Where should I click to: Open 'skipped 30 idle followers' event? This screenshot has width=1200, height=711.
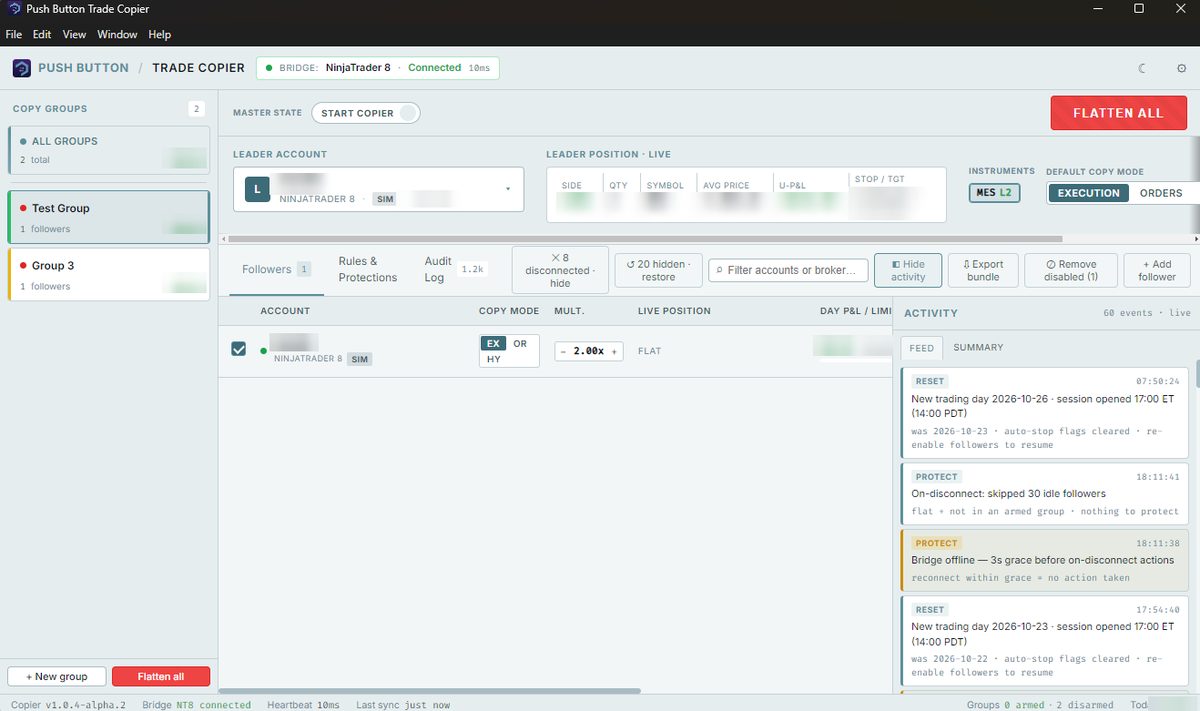coord(1047,493)
